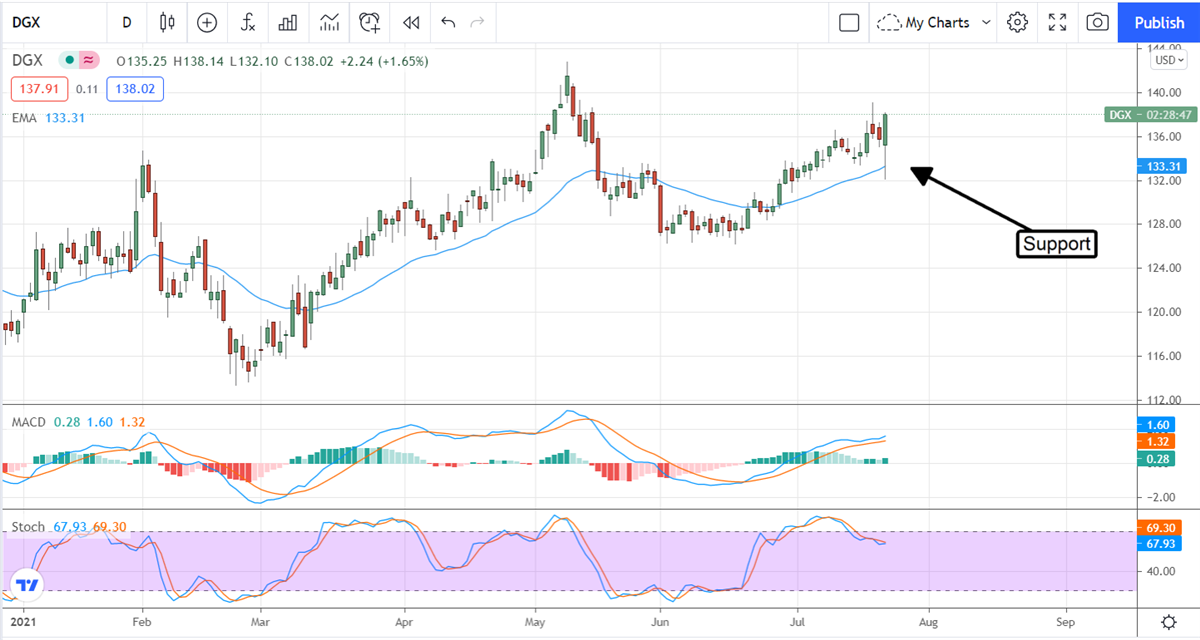Viewport: 1200px width, 640px height.
Task: Click the blue 138.02 buy price button
Action: pyautogui.click(x=138, y=89)
